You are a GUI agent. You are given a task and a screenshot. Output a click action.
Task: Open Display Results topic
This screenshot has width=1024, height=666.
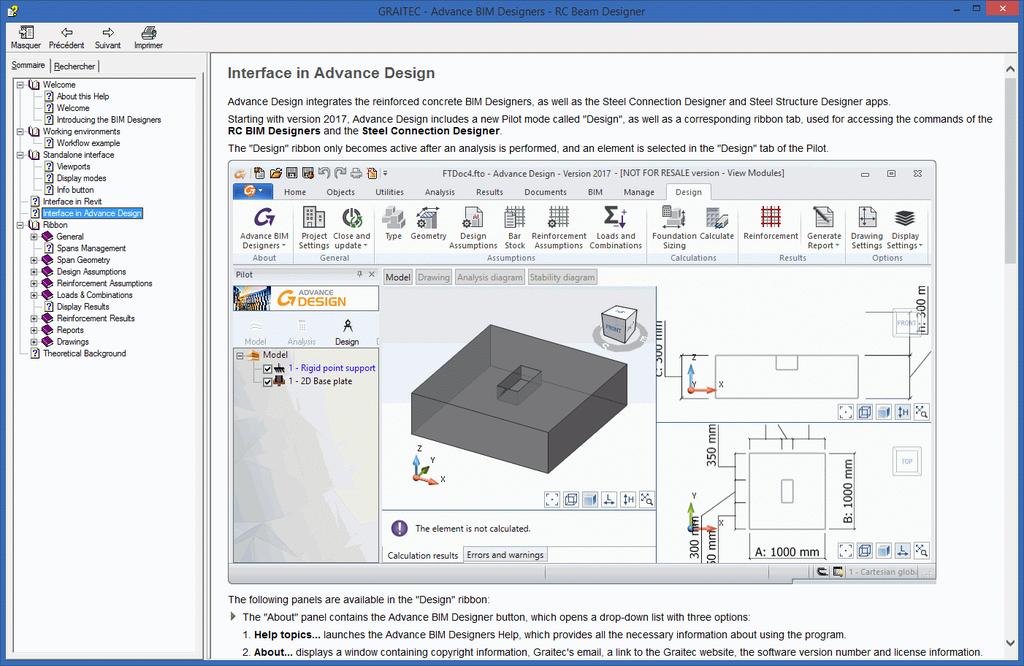(83, 307)
